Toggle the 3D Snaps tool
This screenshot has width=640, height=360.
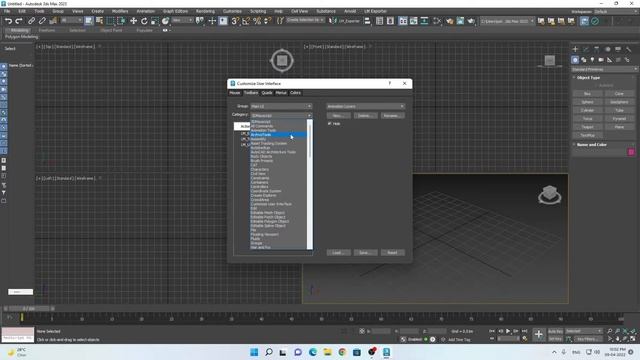pyautogui.click(x=235, y=21)
